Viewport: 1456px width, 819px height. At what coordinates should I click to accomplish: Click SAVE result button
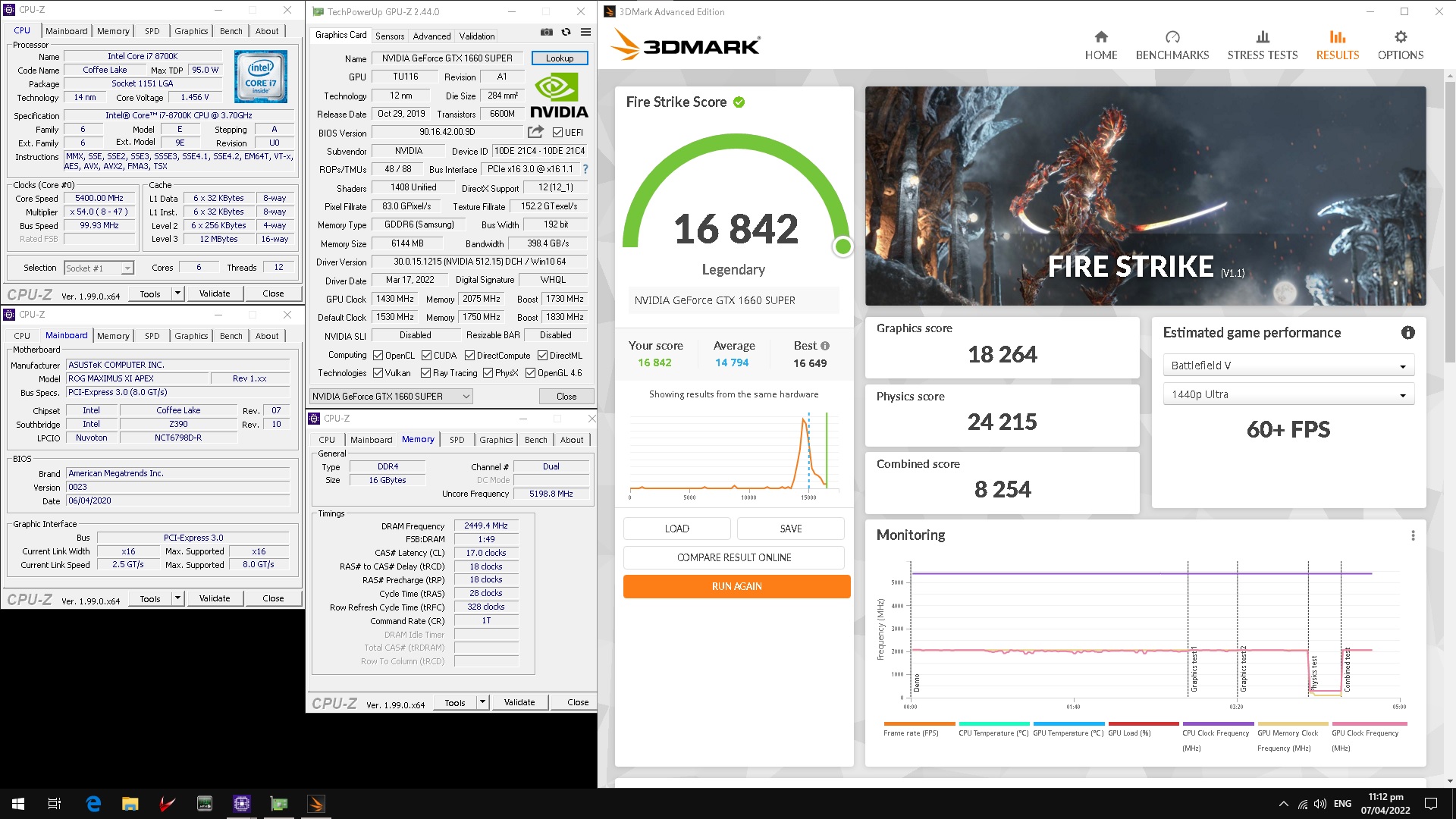[790, 529]
